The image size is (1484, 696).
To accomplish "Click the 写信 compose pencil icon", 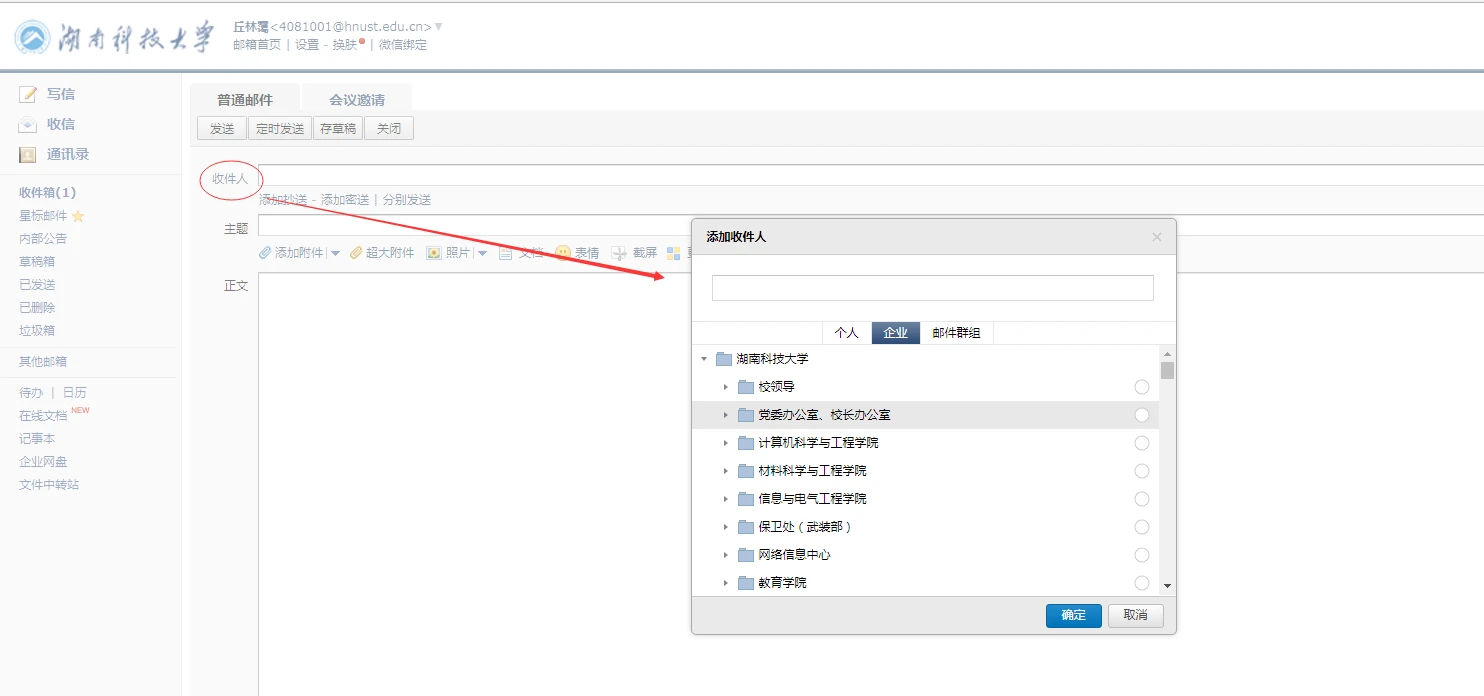I will pos(28,94).
